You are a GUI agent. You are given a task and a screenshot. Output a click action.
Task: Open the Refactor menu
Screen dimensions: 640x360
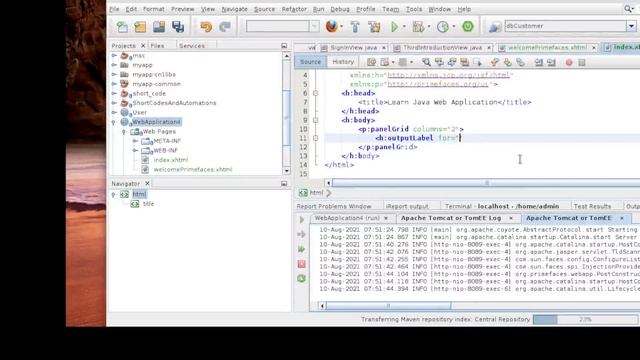294,9
